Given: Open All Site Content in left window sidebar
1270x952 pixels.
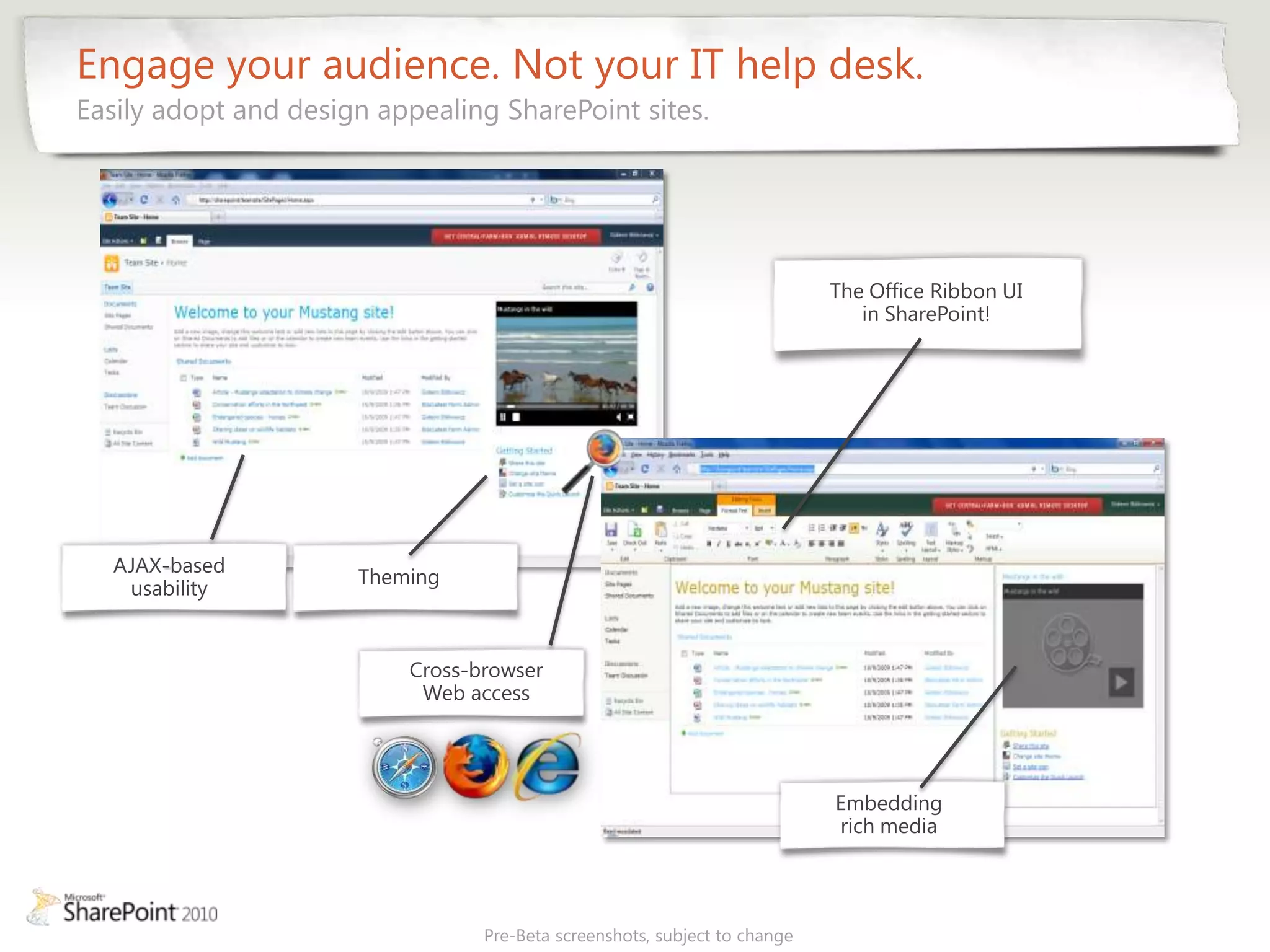Looking at the screenshot, I should click(x=128, y=443).
